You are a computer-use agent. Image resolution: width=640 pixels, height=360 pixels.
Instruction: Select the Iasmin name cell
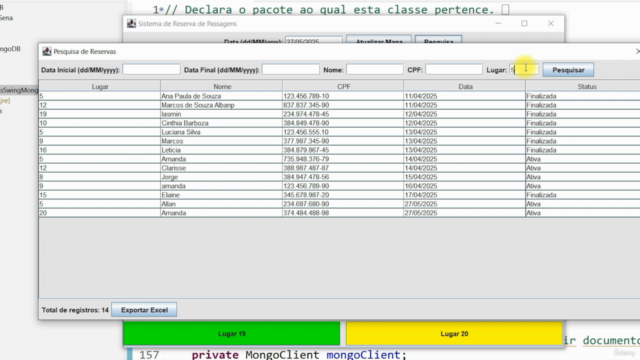click(221, 114)
